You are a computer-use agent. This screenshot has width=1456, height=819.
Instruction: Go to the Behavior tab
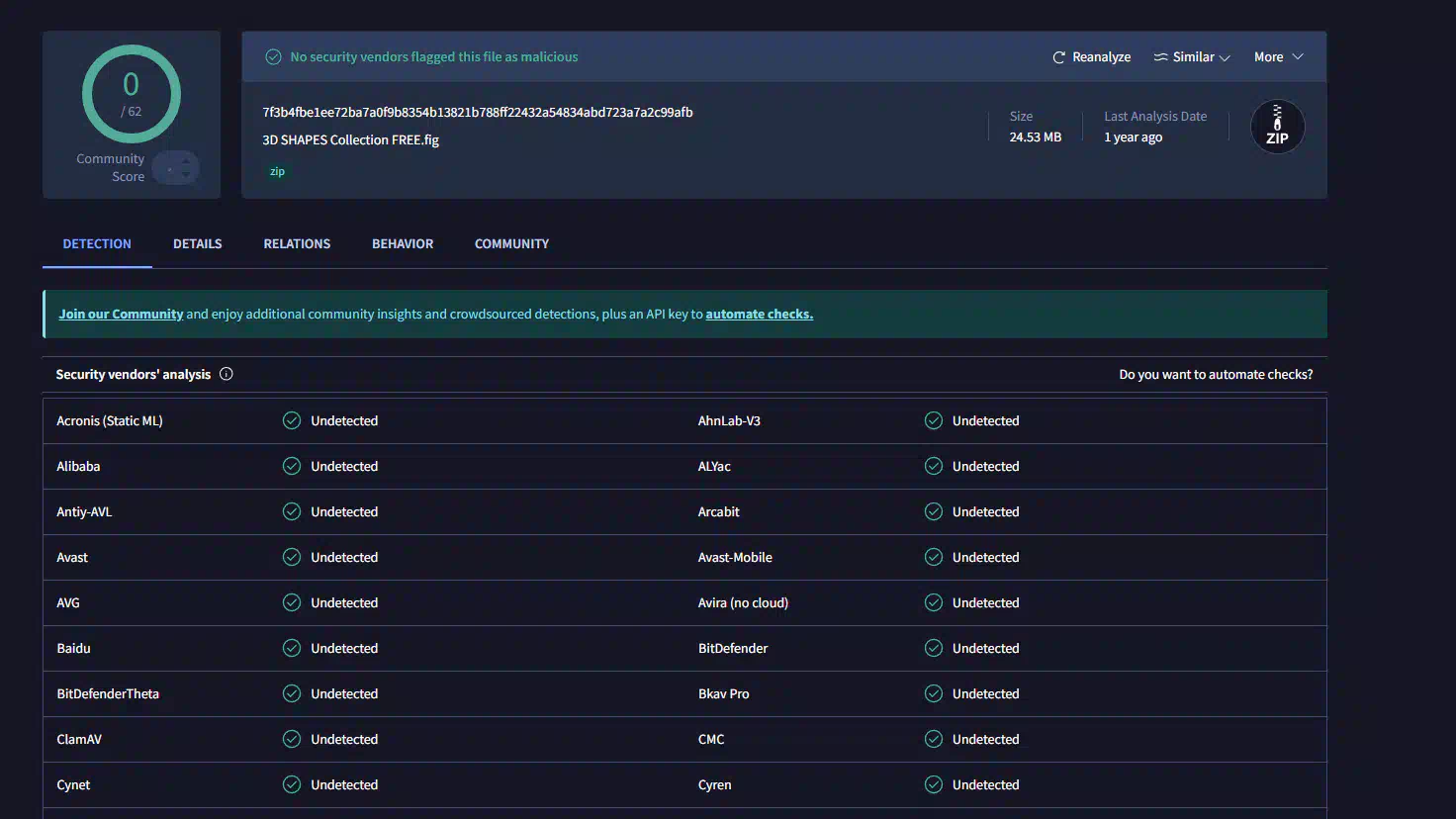[403, 243]
